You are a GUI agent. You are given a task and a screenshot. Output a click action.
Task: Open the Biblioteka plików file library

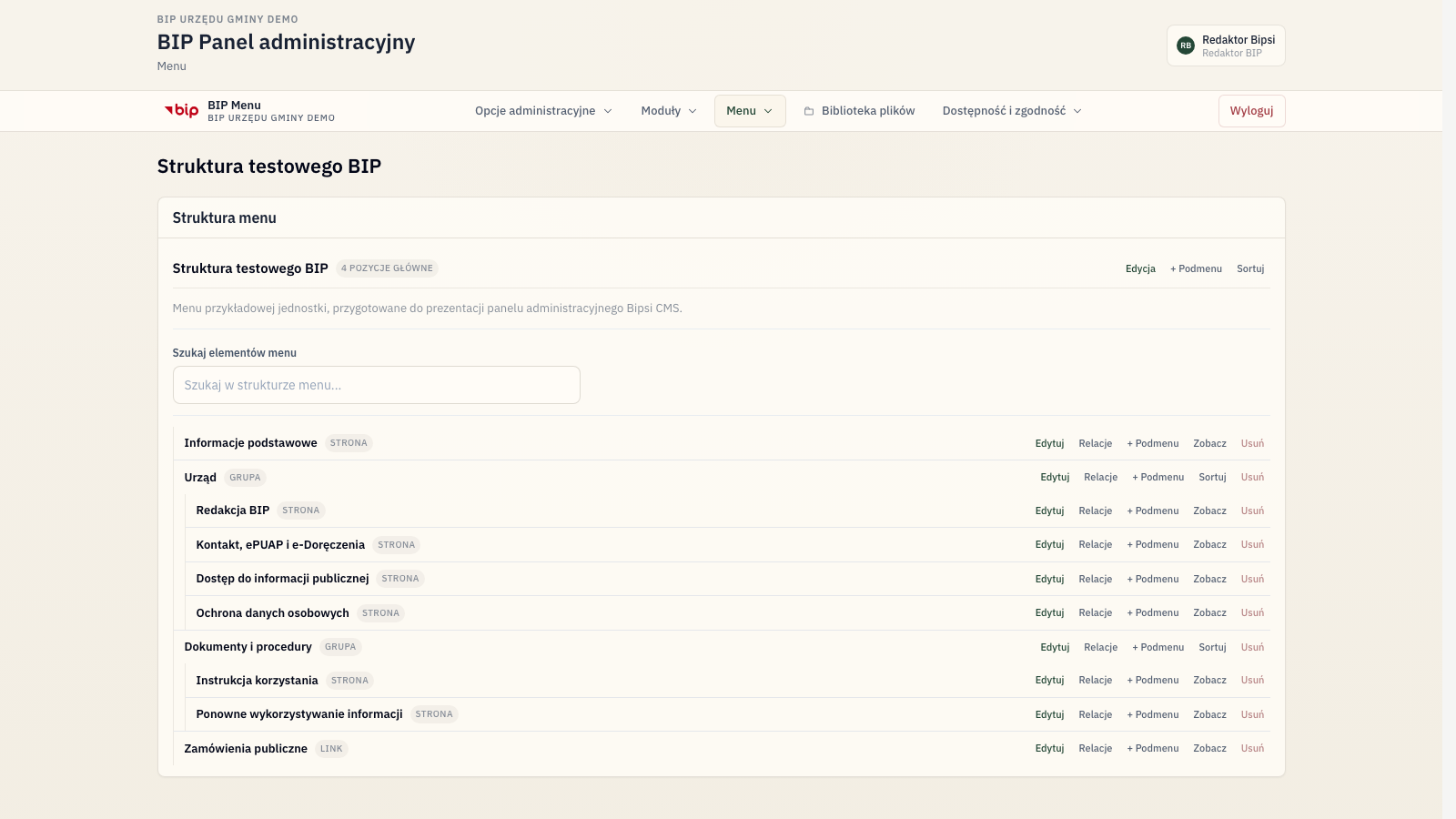point(859,111)
